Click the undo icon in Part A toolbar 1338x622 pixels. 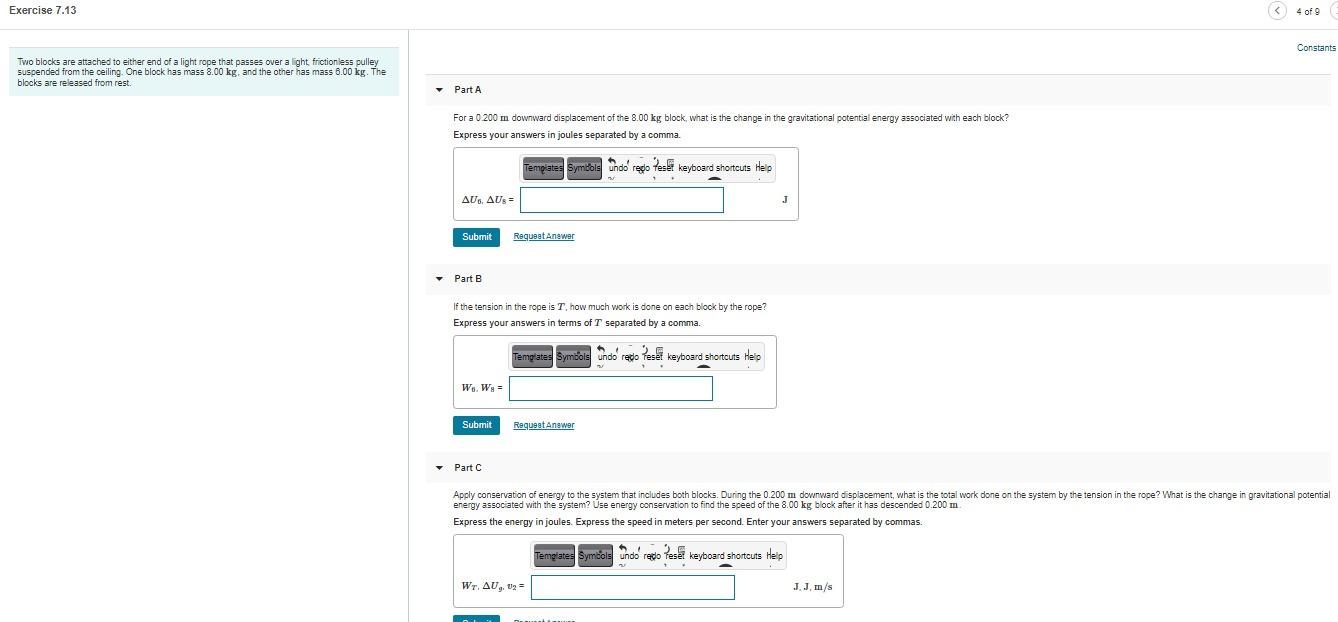click(617, 168)
